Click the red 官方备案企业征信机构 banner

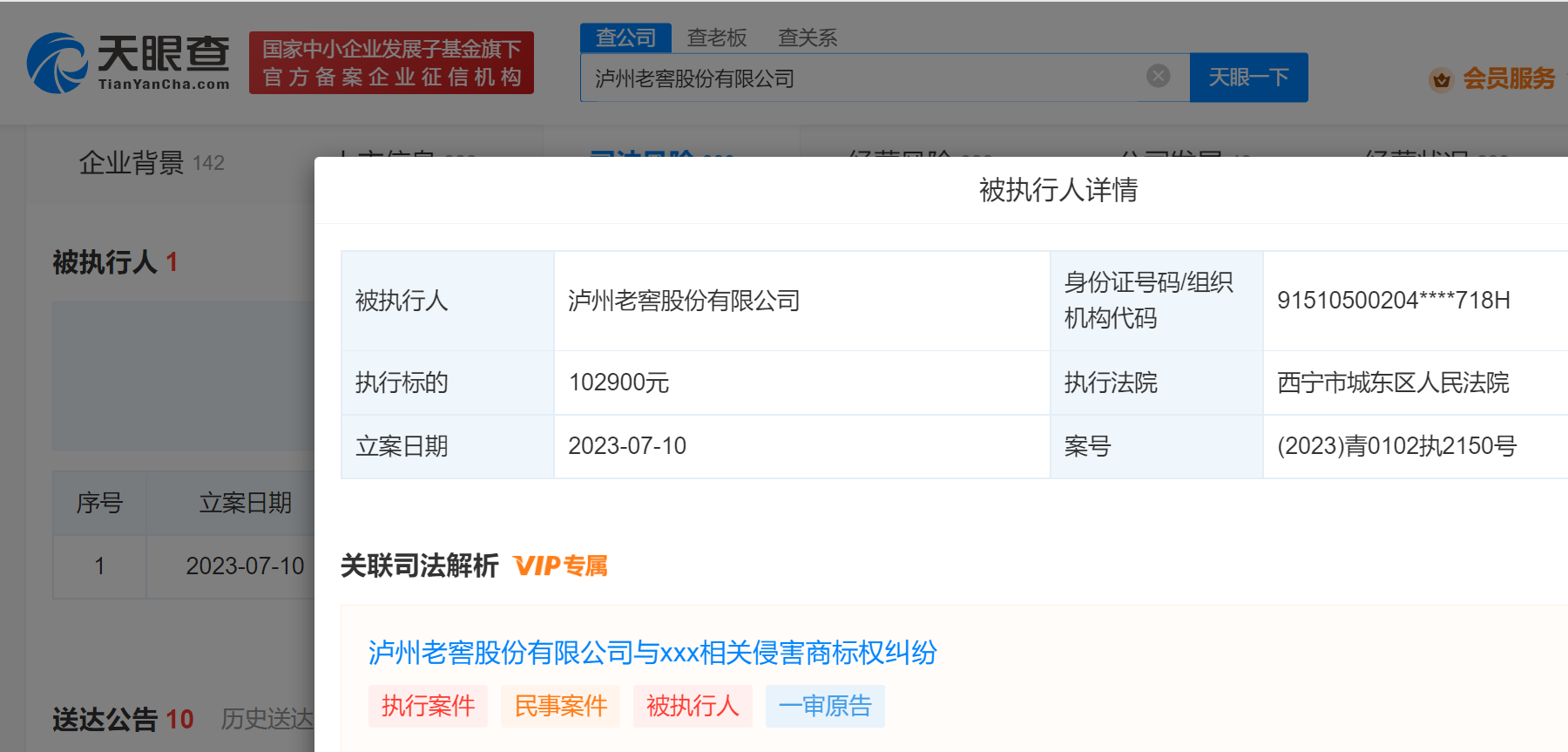pyautogui.click(x=391, y=63)
